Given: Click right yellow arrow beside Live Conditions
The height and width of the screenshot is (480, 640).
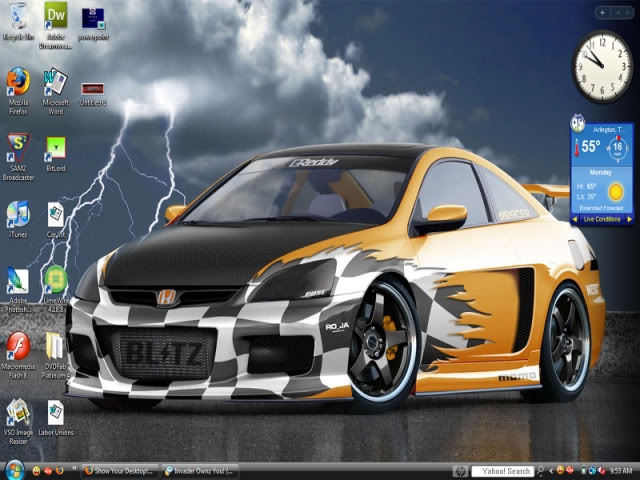Looking at the screenshot, I should (x=629, y=219).
